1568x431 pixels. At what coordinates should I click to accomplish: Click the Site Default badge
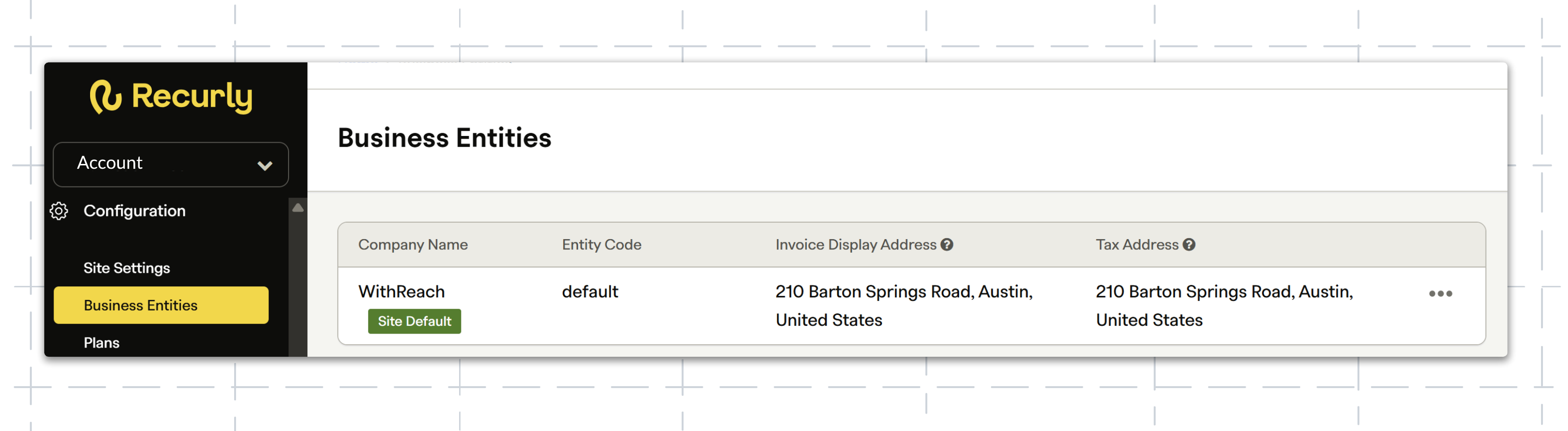coord(415,322)
